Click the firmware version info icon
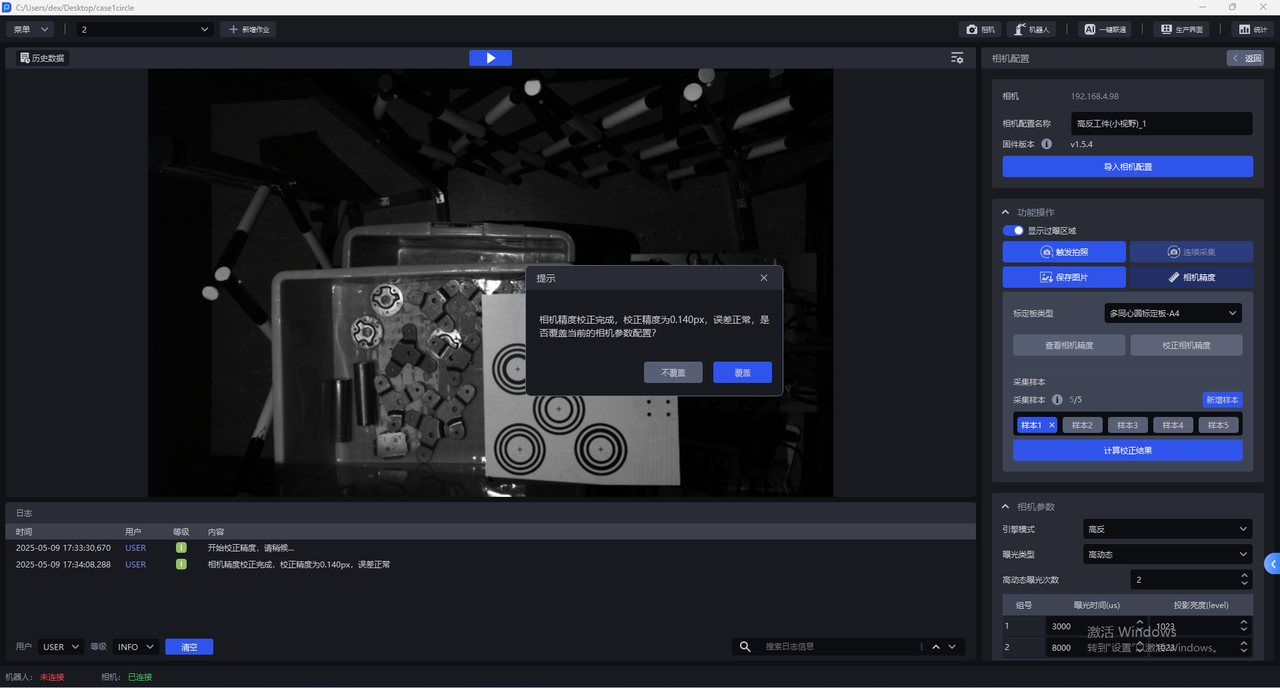Viewport: 1280px width, 688px height. (x=1047, y=144)
